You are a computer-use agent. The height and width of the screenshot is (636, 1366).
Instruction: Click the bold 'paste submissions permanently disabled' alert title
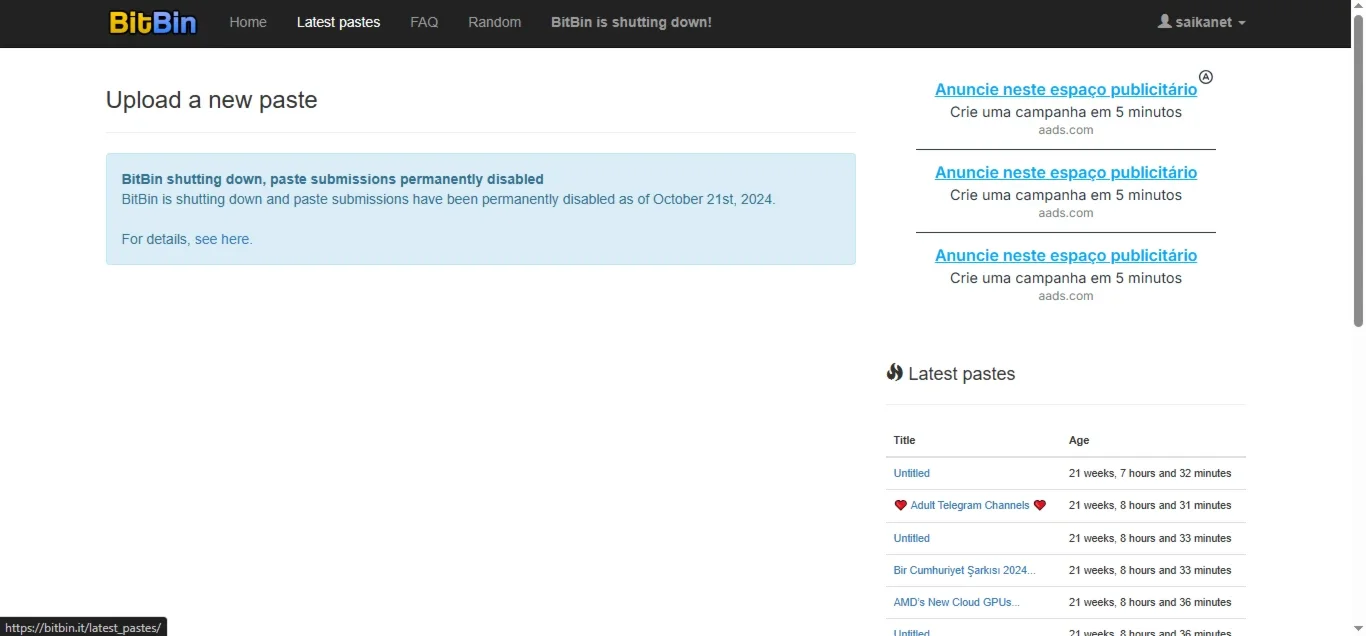coord(333,179)
